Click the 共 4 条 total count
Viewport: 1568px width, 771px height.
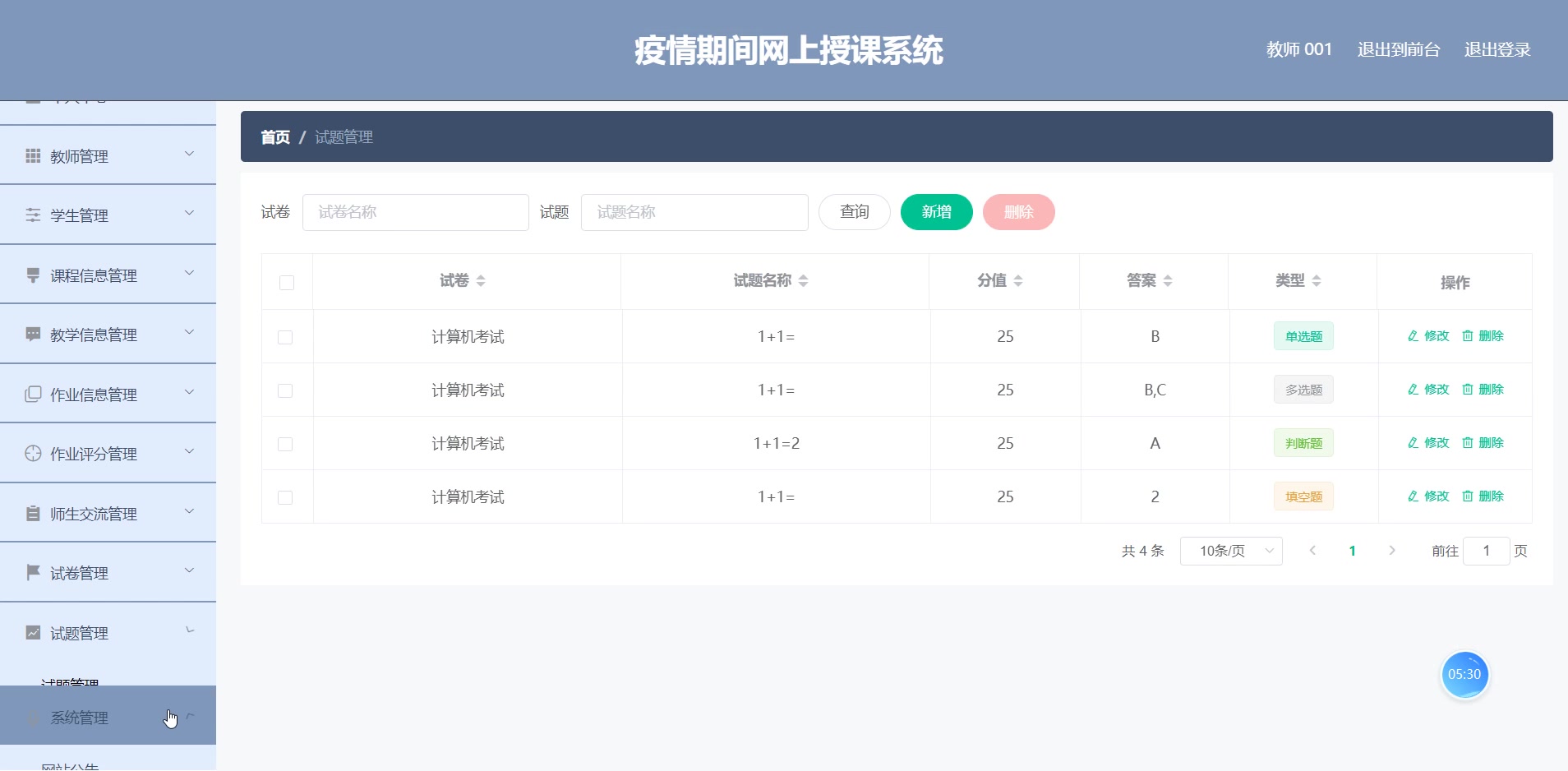(x=1143, y=551)
